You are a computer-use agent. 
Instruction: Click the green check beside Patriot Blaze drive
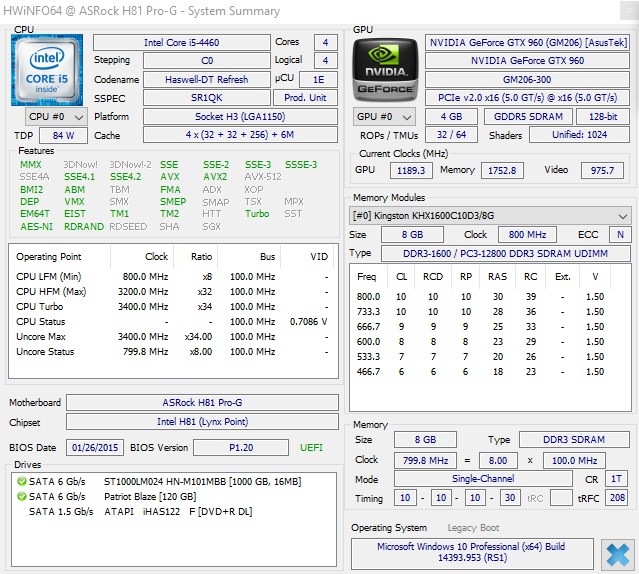click(x=22, y=497)
